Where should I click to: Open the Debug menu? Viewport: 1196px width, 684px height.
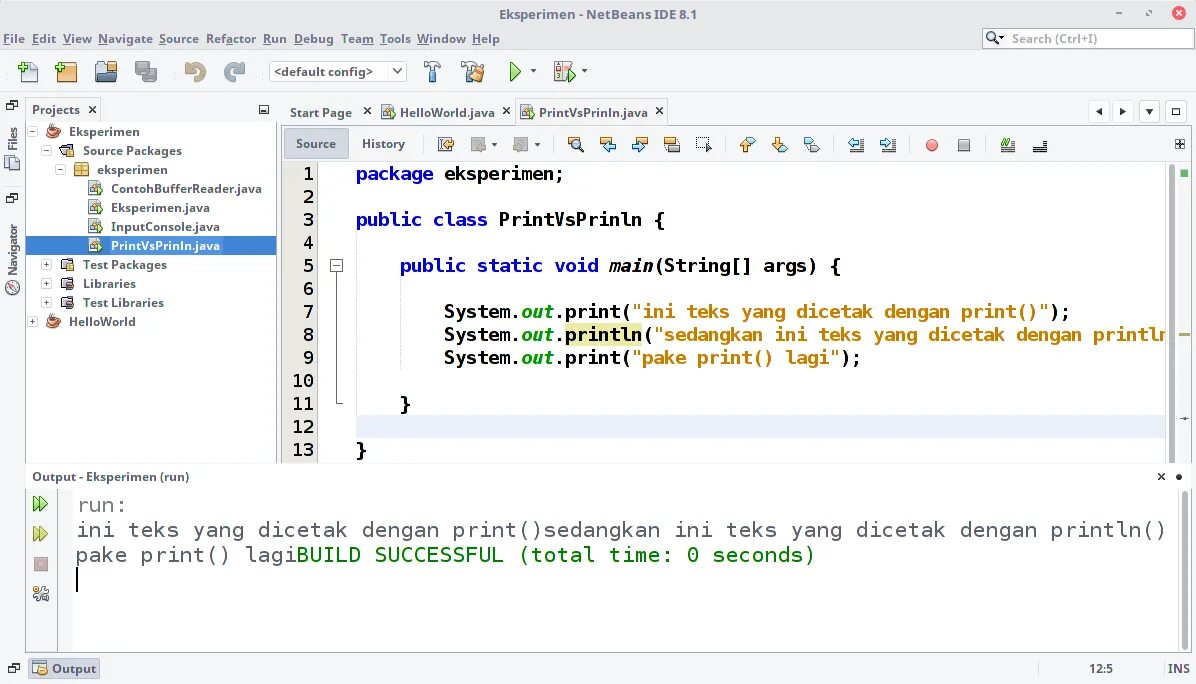point(313,38)
